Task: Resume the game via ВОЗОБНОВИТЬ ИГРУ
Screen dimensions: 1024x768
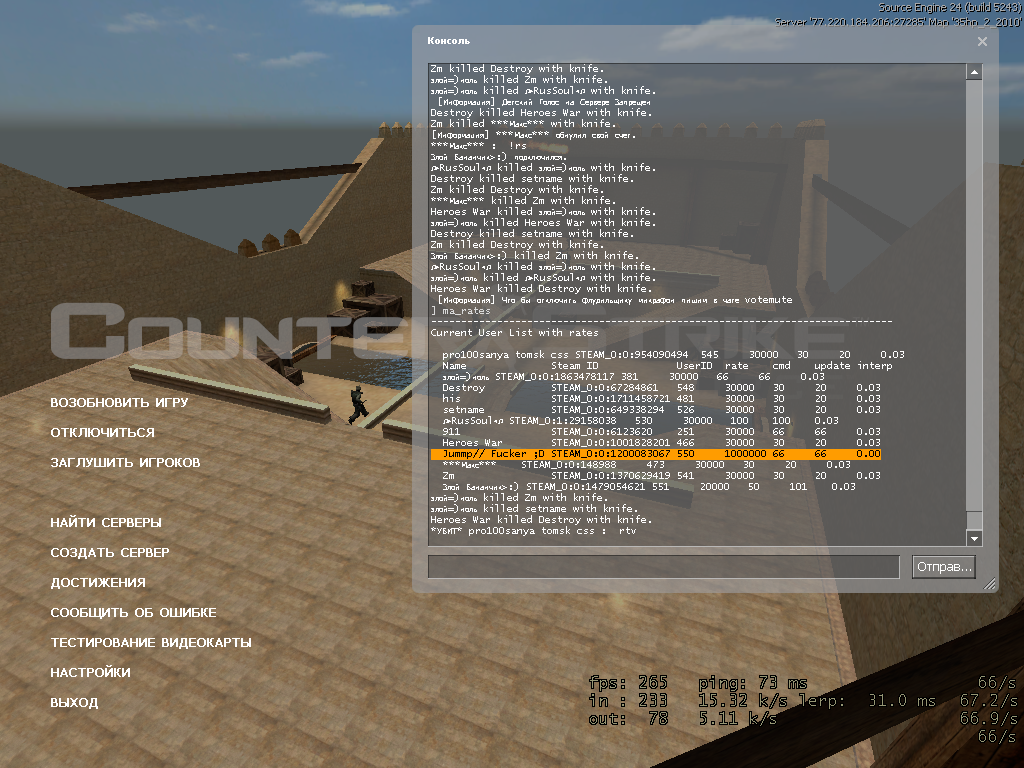Action: 119,402
